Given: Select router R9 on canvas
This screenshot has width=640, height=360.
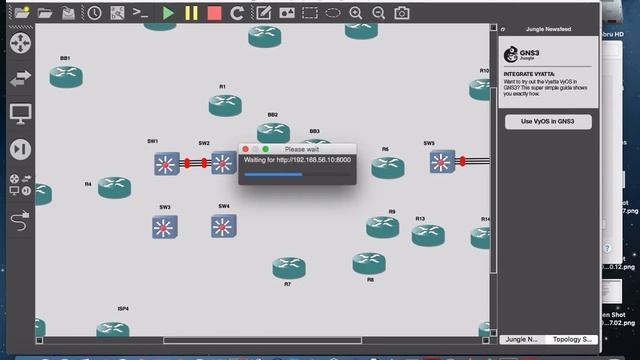Looking at the screenshot, I should click(x=382, y=227).
